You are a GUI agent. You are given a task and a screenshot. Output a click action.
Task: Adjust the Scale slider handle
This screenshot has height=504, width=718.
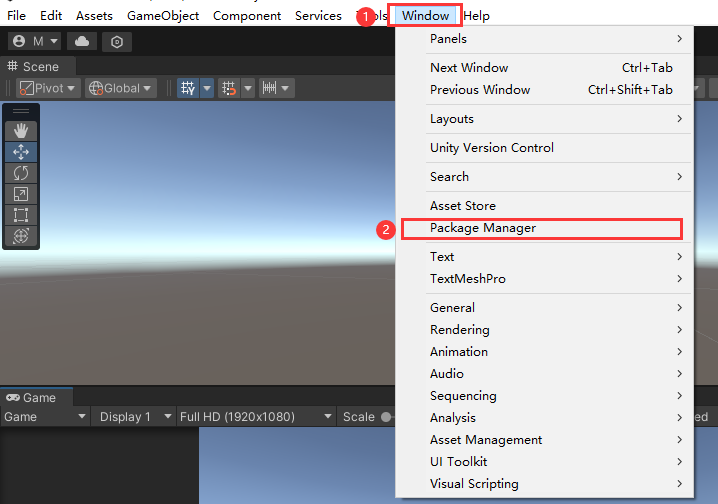click(x=386, y=417)
